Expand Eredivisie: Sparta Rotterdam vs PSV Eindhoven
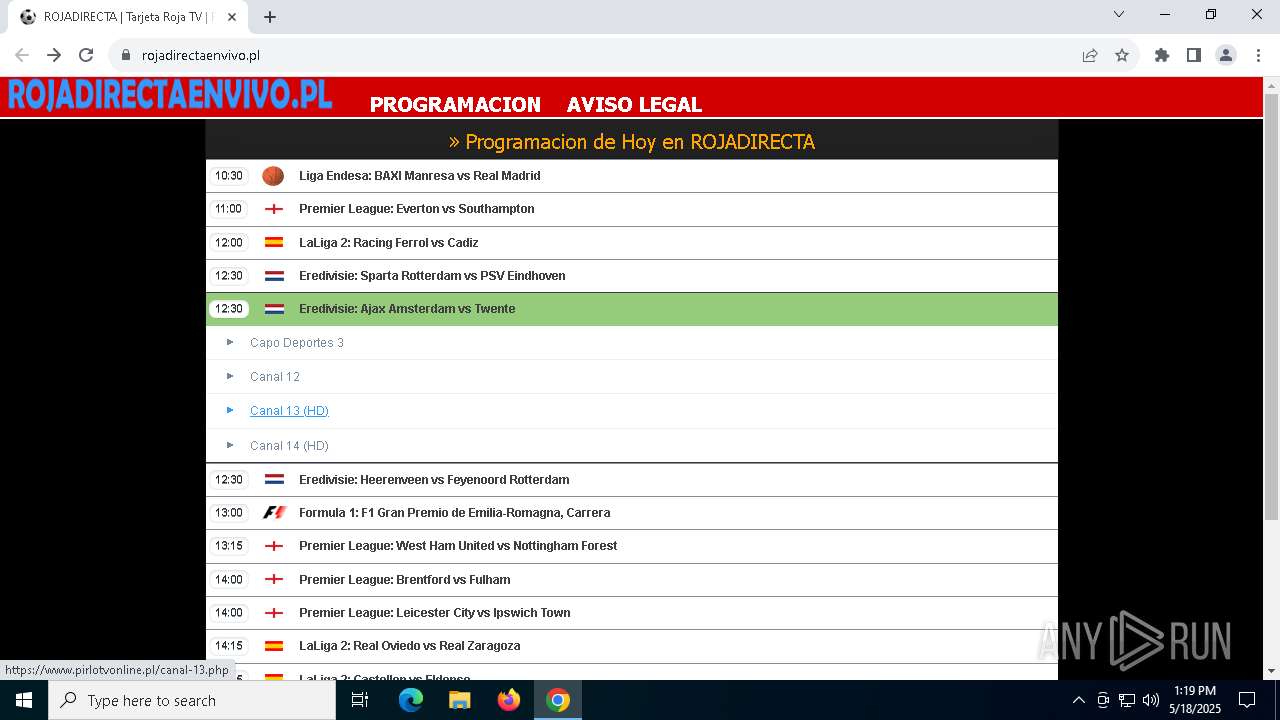Screen dimensions: 1280x720 (x=631, y=276)
